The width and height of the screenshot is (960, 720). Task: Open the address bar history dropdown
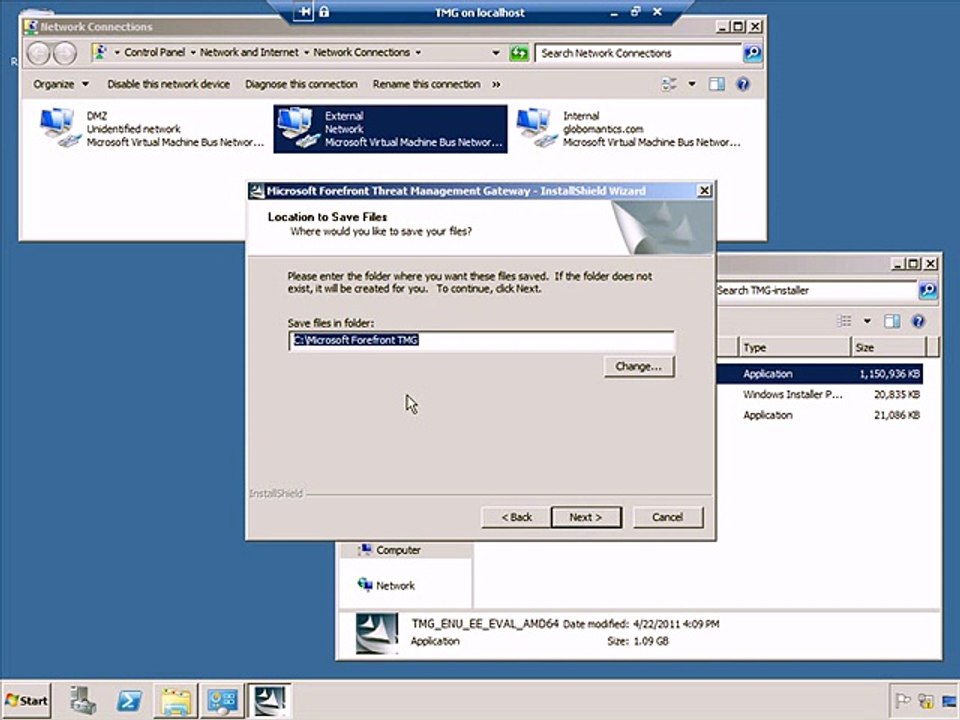click(496, 53)
